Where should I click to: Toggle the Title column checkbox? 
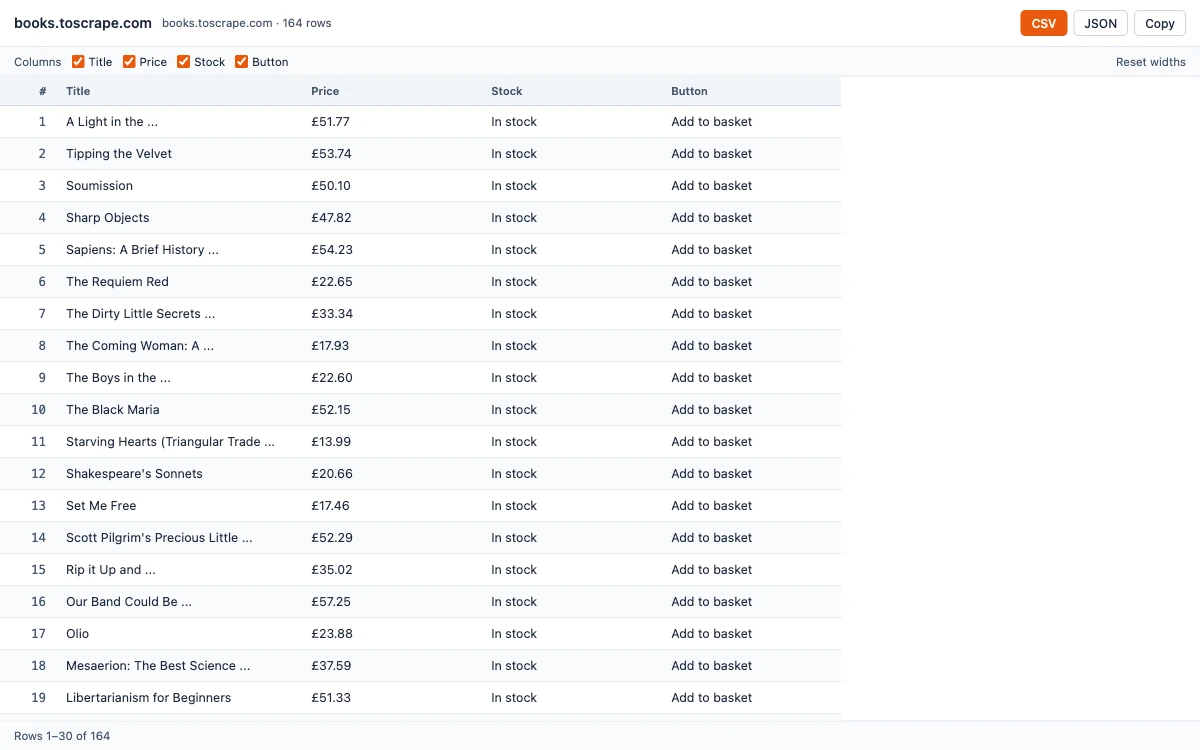point(78,62)
